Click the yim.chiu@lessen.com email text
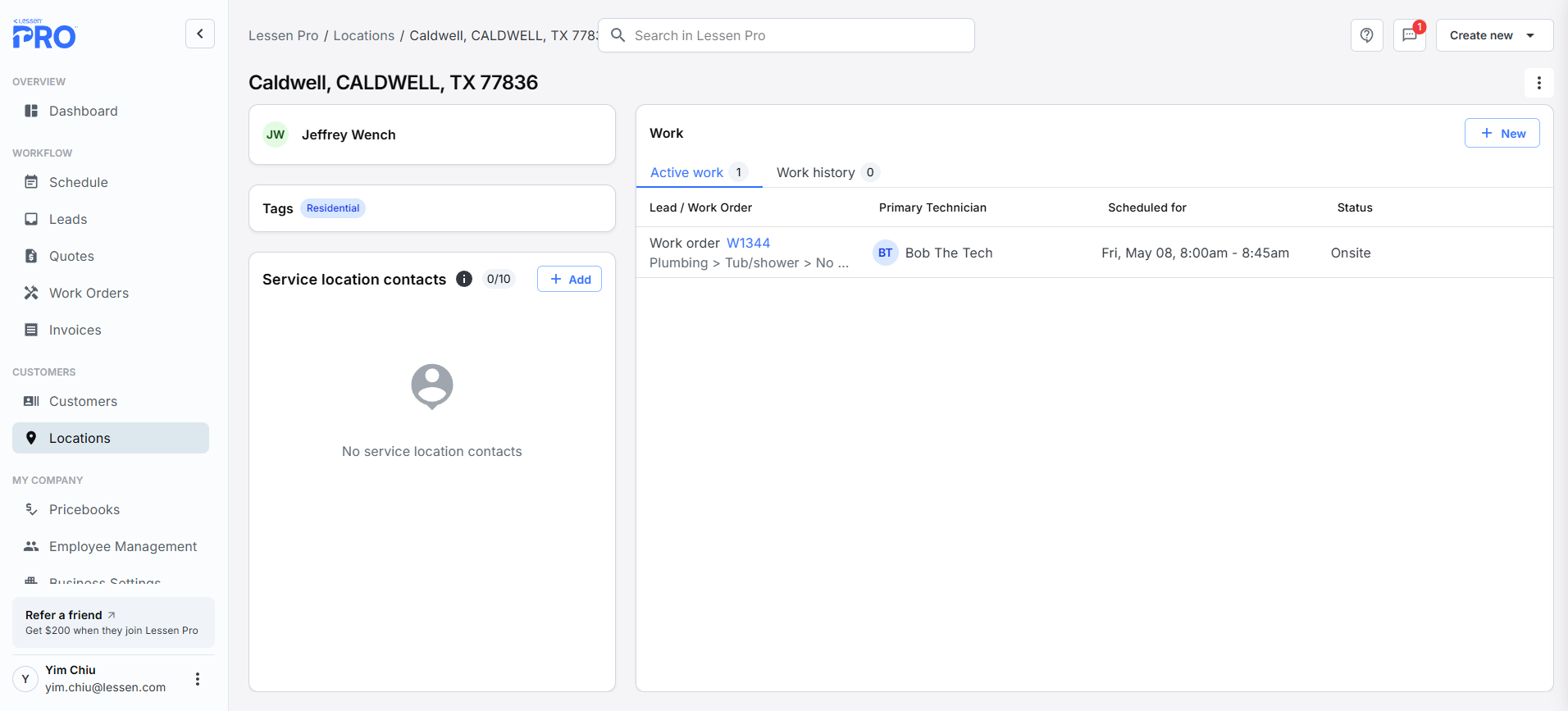Screen dimensions: 1568x711 coord(105,687)
